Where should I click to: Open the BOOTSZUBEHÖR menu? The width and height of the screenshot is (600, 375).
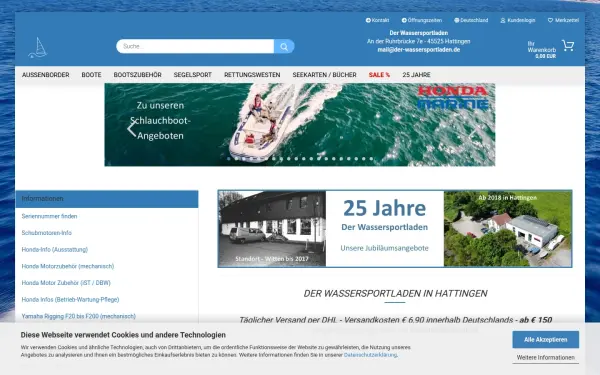[137, 75]
